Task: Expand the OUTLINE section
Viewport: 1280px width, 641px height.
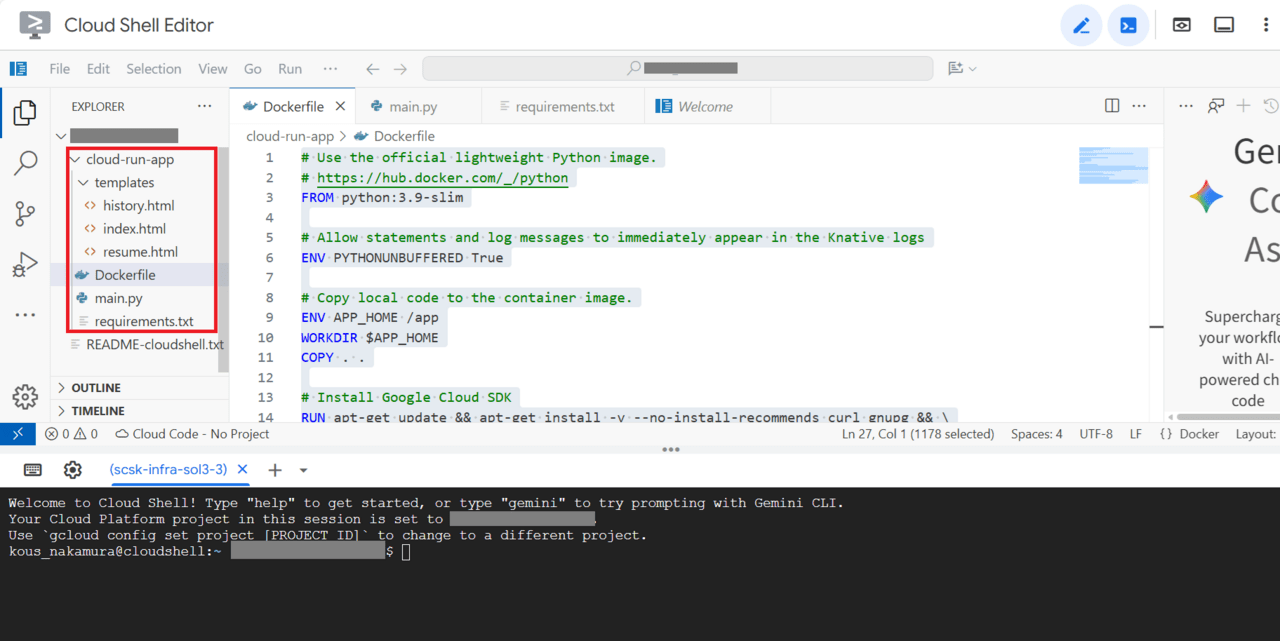Action: pyautogui.click(x=96, y=388)
